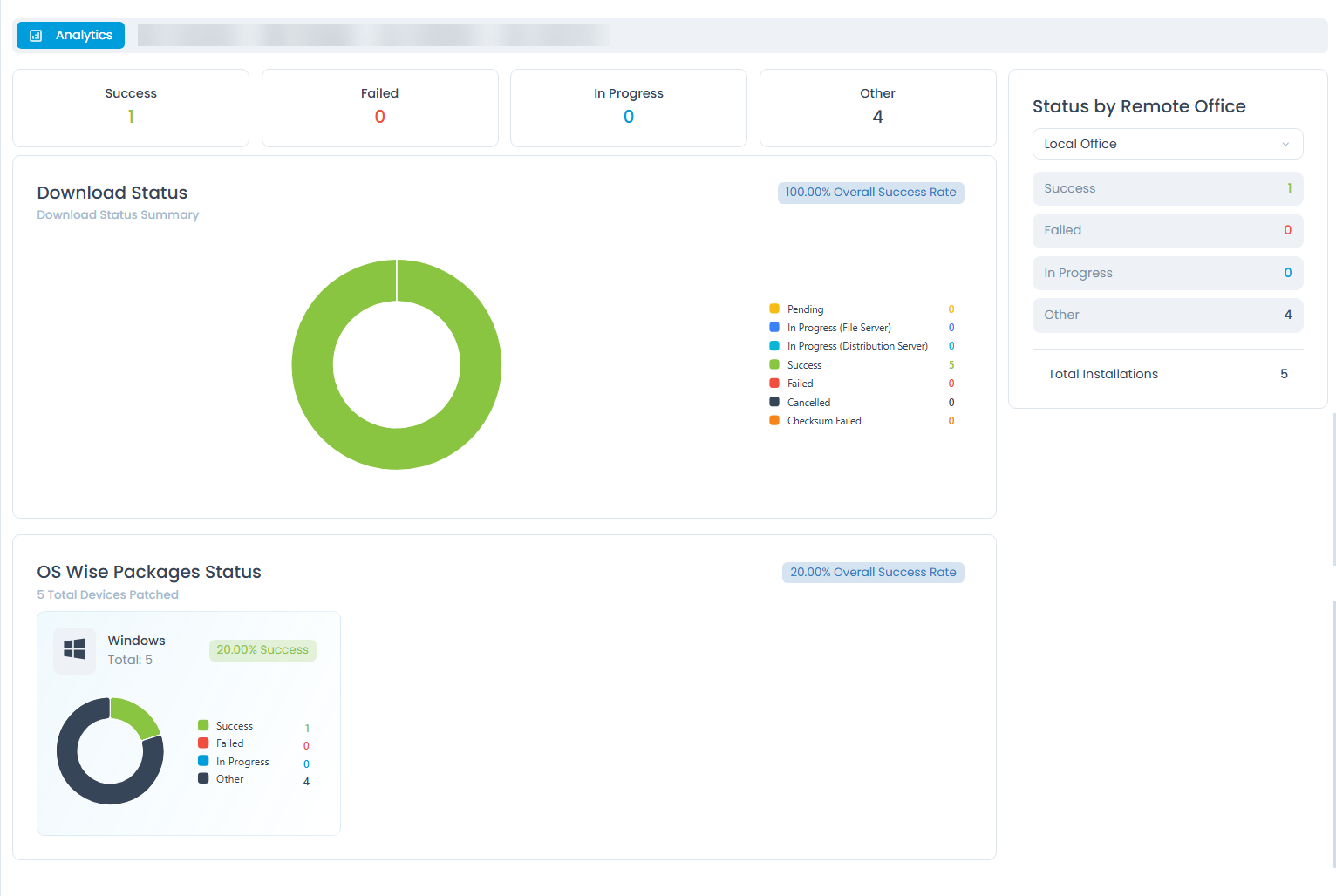Toggle Pending legend item in Download Status

click(x=804, y=309)
